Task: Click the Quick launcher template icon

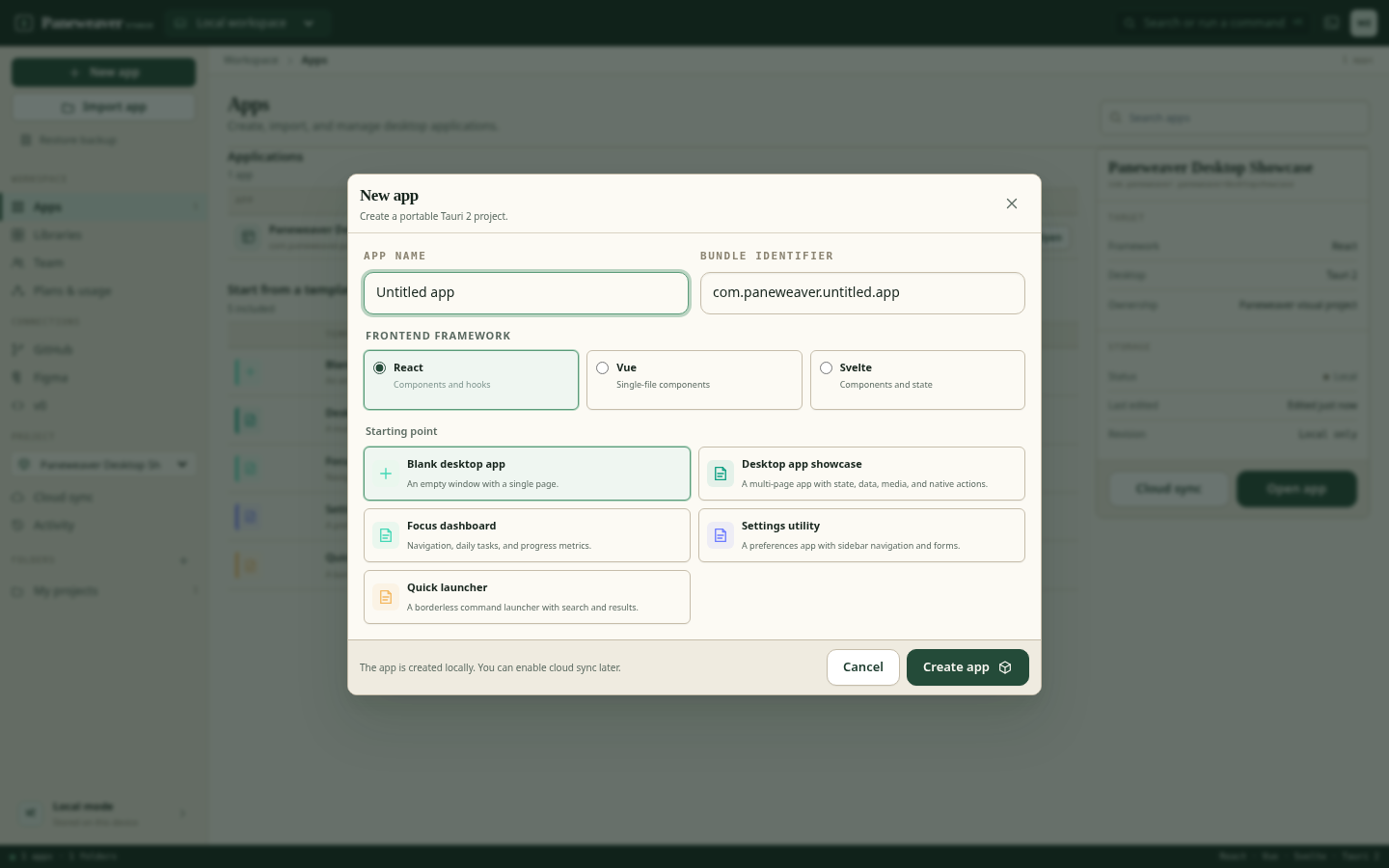Action: pyautogui.click(x=386, y=597)
